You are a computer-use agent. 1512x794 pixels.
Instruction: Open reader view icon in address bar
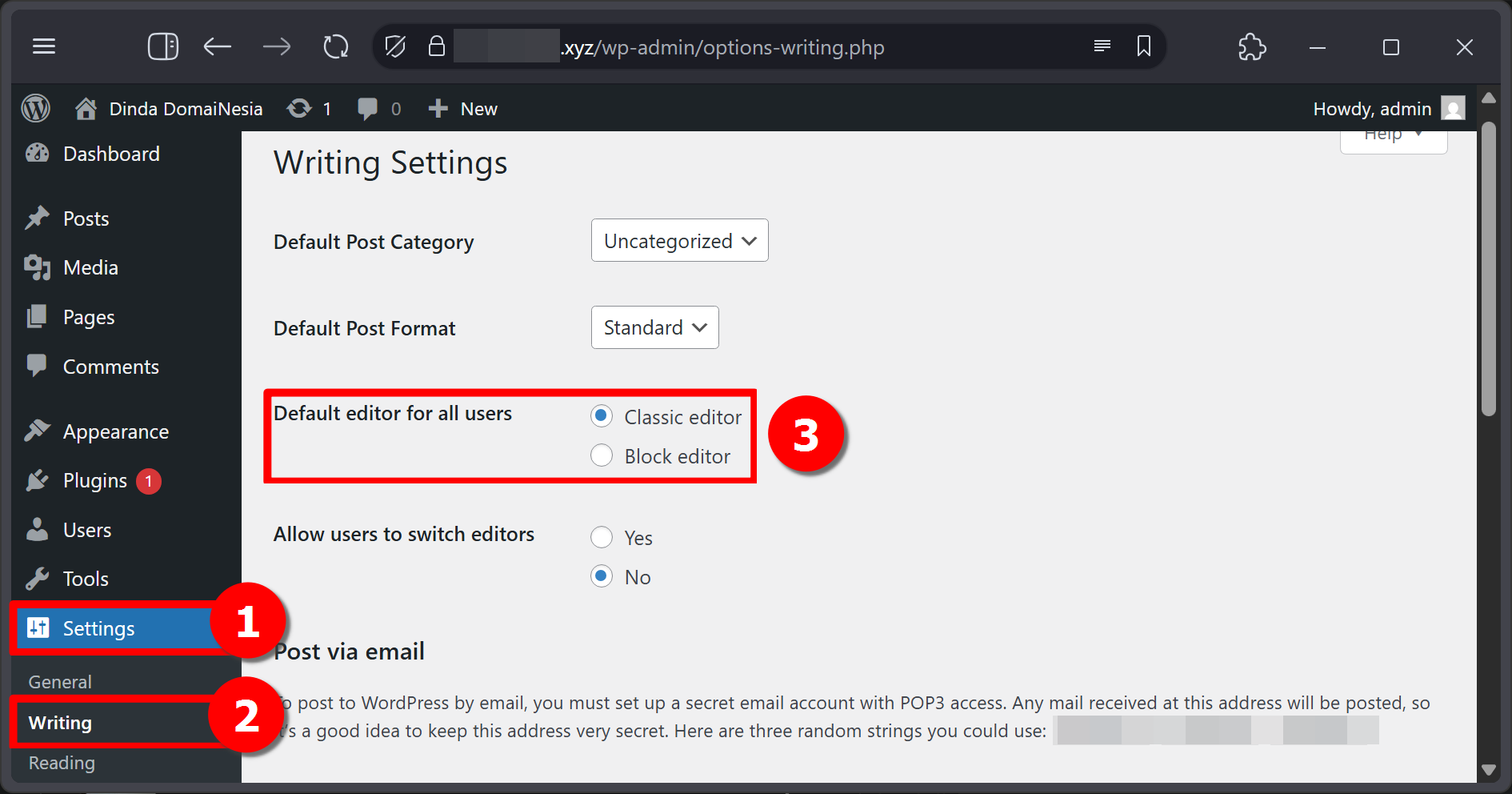(x=1102, y=46)
